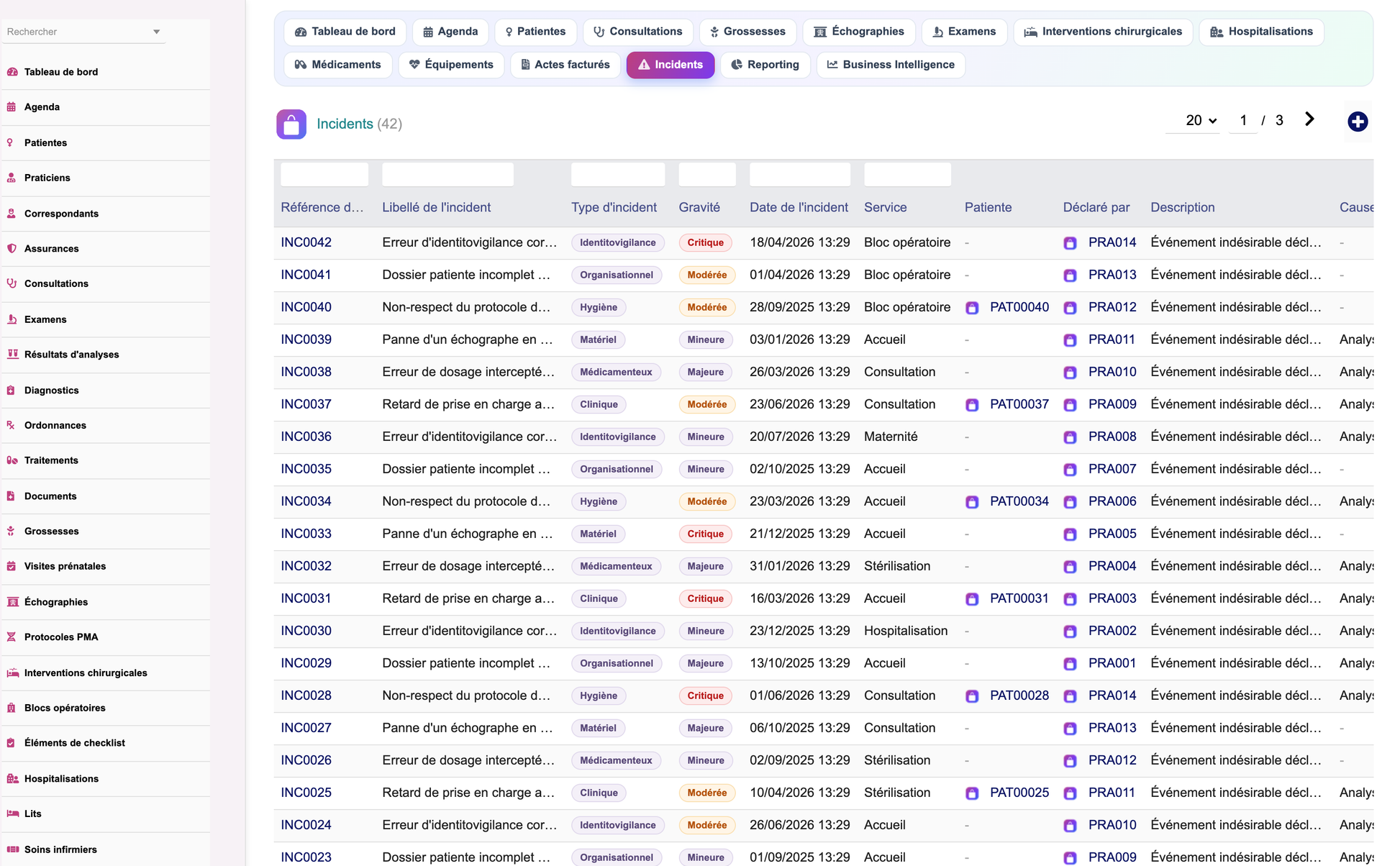The width and height of the screenshot is (1400, 866).
Task: Click the Référence filter input field
Action: click(324, 174)
